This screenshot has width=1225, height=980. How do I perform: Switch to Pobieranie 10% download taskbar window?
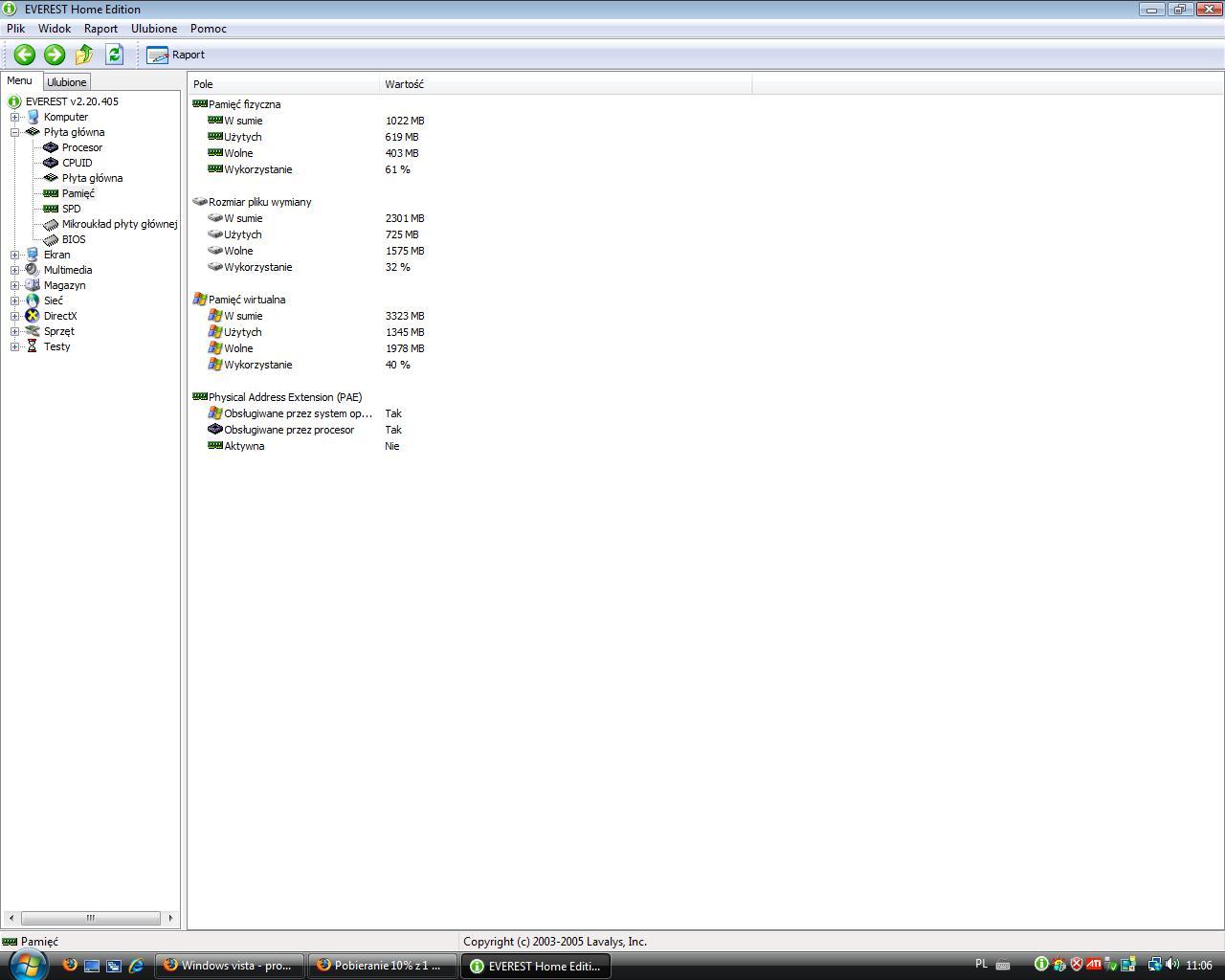coord(383,966)
